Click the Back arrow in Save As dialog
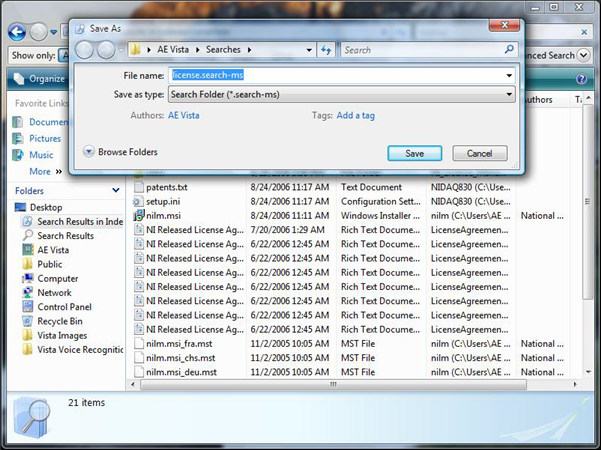601x450 pixels. pos(85,49)
